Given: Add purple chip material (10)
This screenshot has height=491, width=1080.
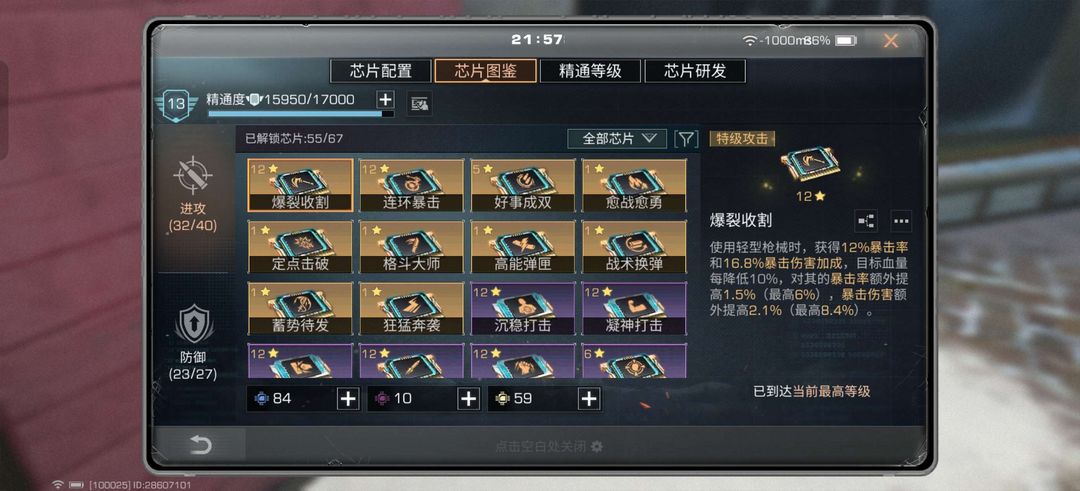Looking at the screenshot, I should pyautogui.click(x=468, y=398).
